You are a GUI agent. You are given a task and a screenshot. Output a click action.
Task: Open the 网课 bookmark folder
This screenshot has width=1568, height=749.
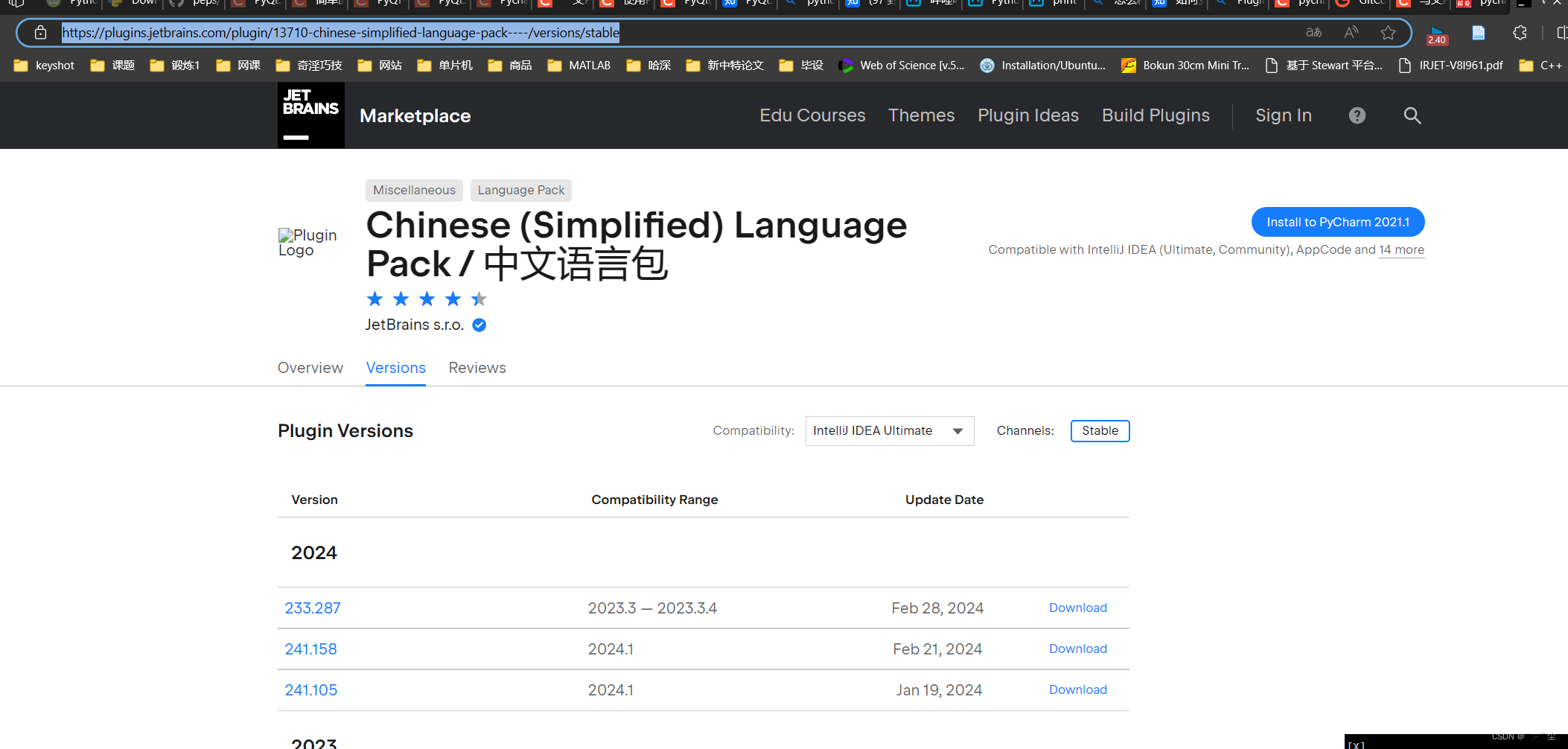(238, 66)
